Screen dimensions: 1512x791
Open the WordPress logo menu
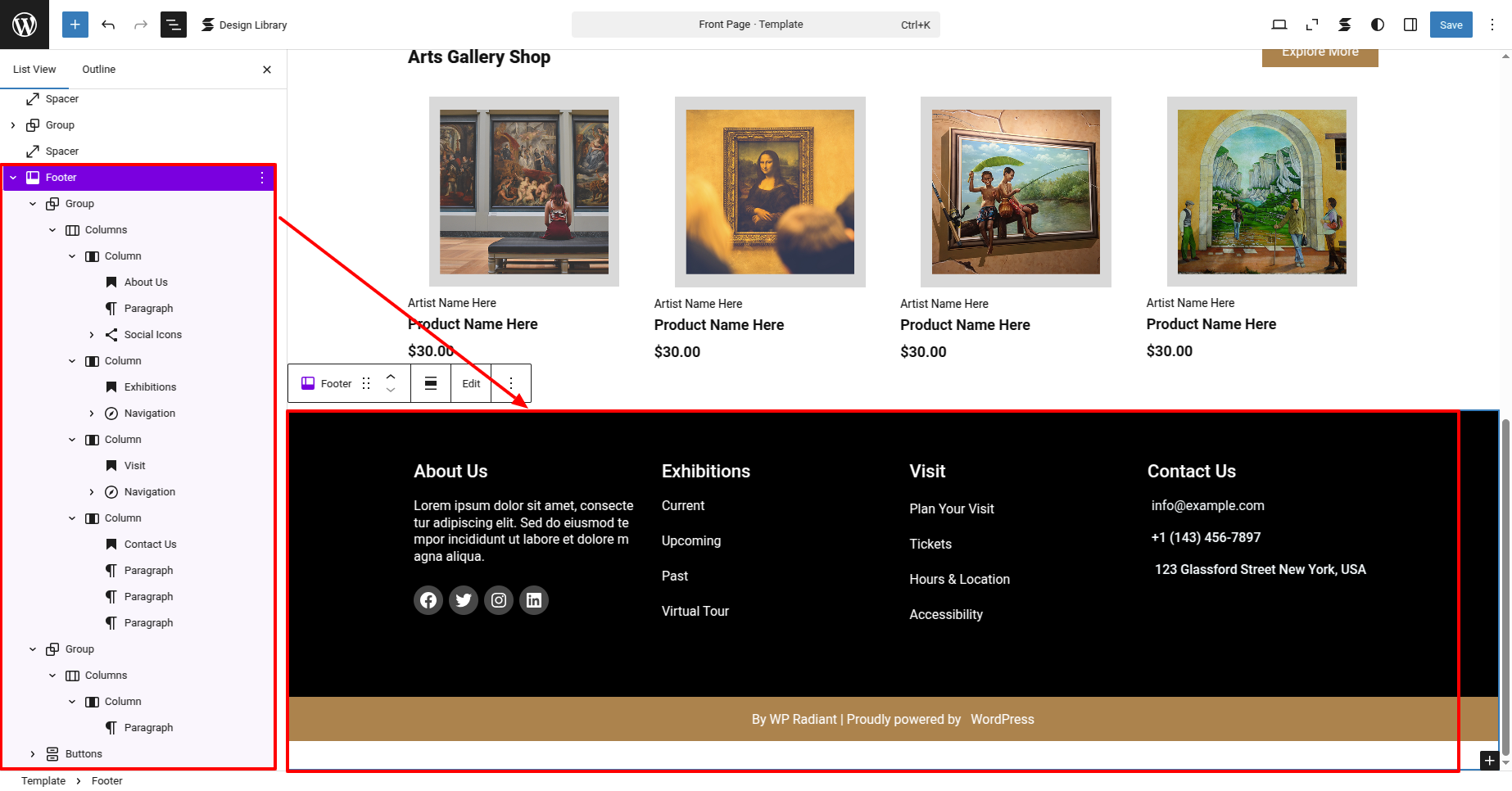(25, 25)
